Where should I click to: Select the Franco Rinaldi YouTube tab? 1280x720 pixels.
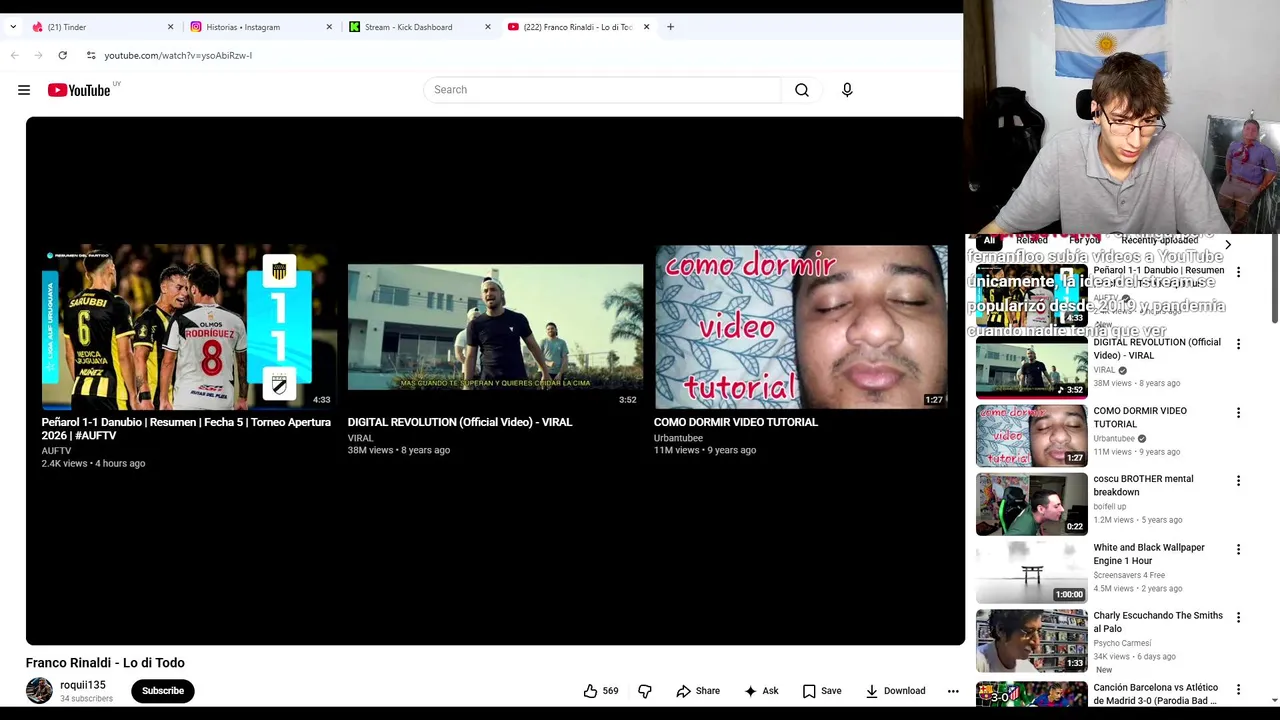coord(577,27)
